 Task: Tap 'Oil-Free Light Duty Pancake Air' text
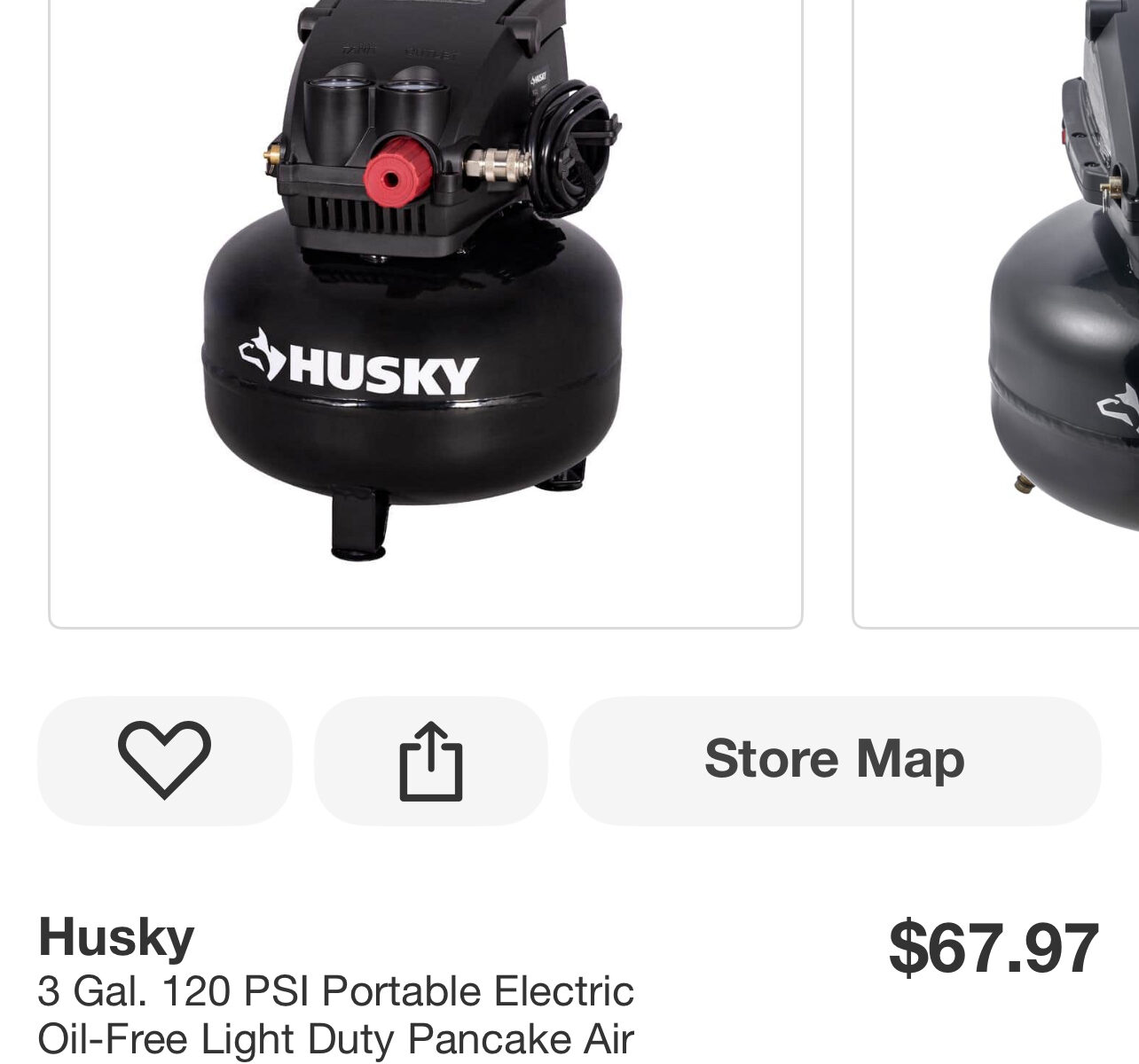click(x=335, y=1039)
